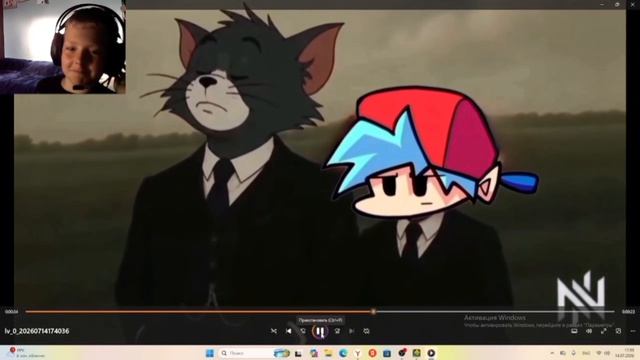Screen dimensions: 640x360
Task: Open the more options ellipsis menu
Action: click(x=633, y=331)
